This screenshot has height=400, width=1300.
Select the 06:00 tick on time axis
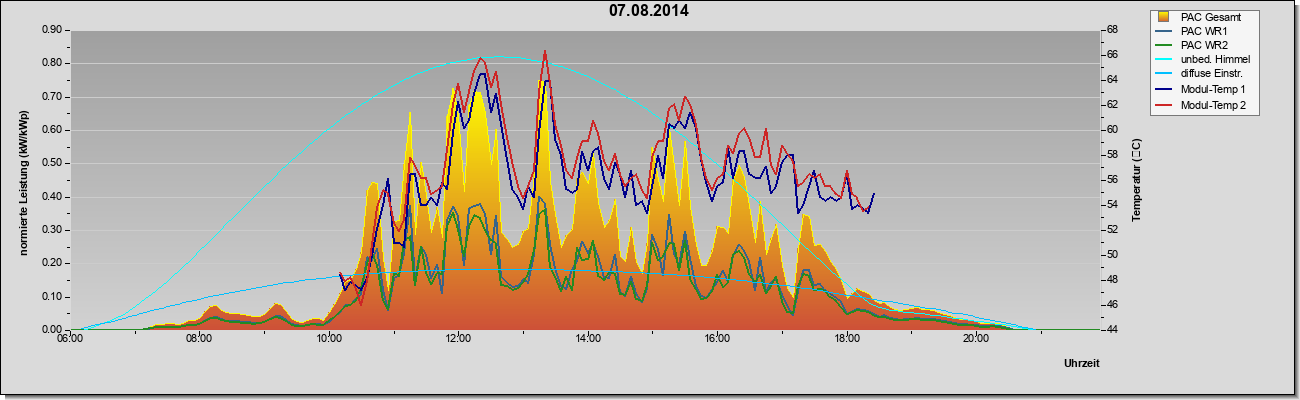tap(69, 340)
